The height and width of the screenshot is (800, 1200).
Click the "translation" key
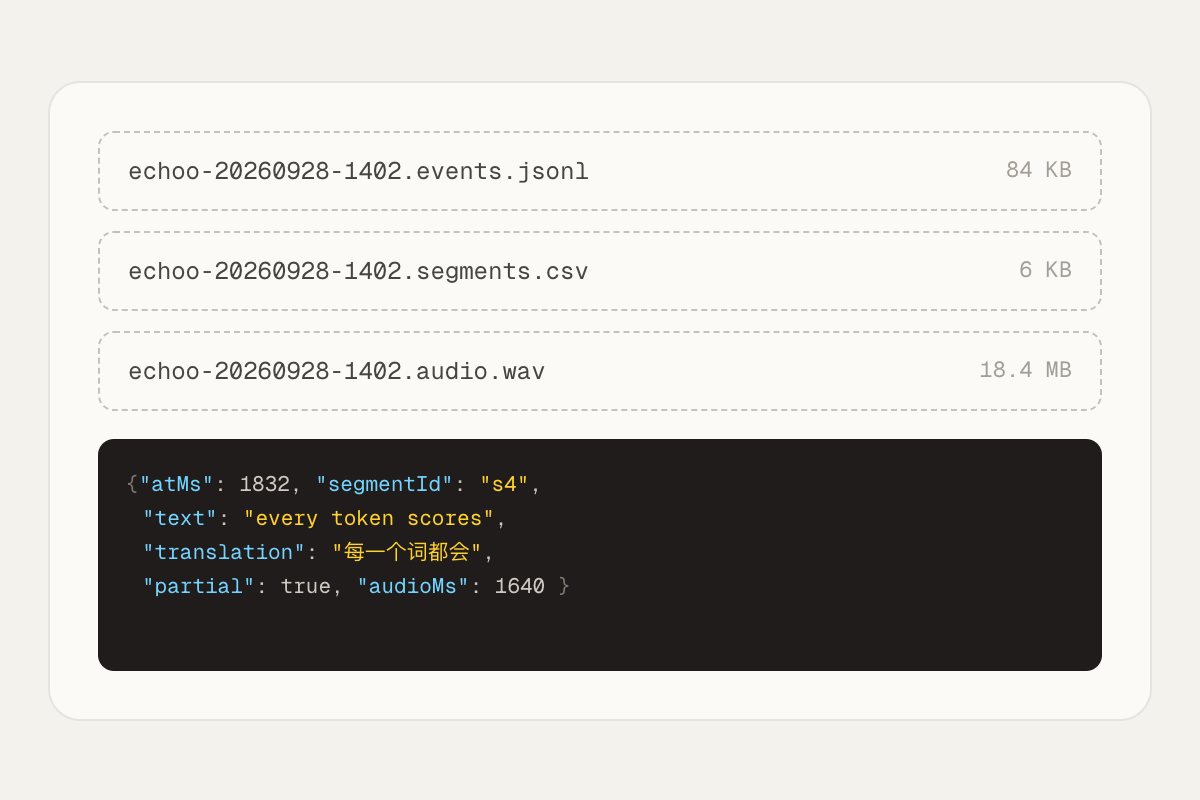tap(225, 553)
